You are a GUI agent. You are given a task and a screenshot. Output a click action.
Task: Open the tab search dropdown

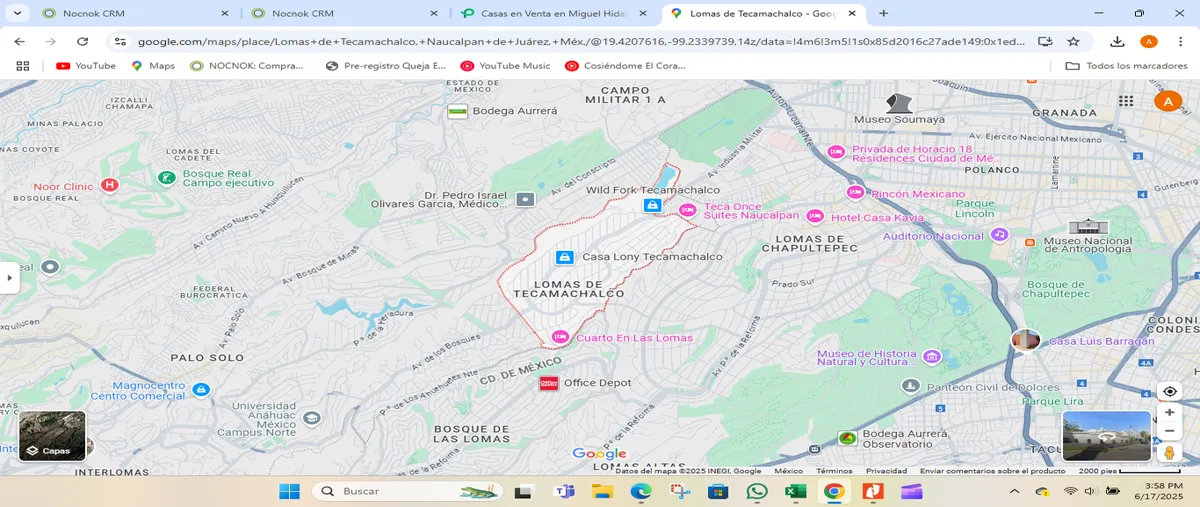point(18,14)
